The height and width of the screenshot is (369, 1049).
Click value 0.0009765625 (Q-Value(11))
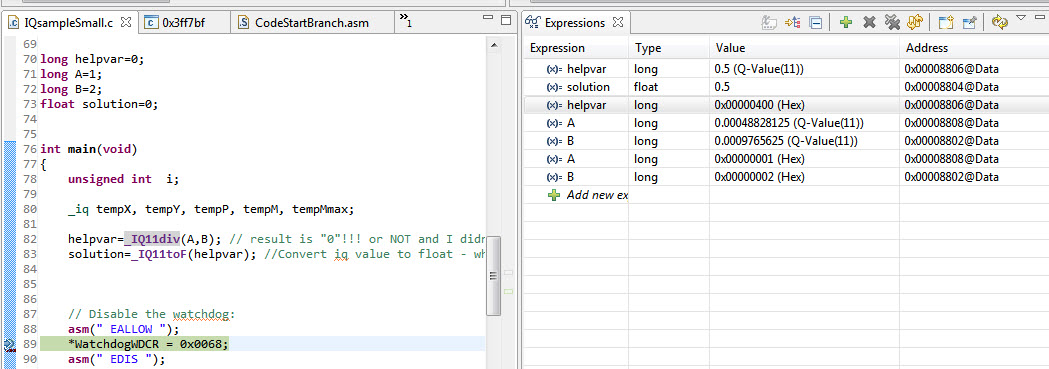tap(803, 141)
